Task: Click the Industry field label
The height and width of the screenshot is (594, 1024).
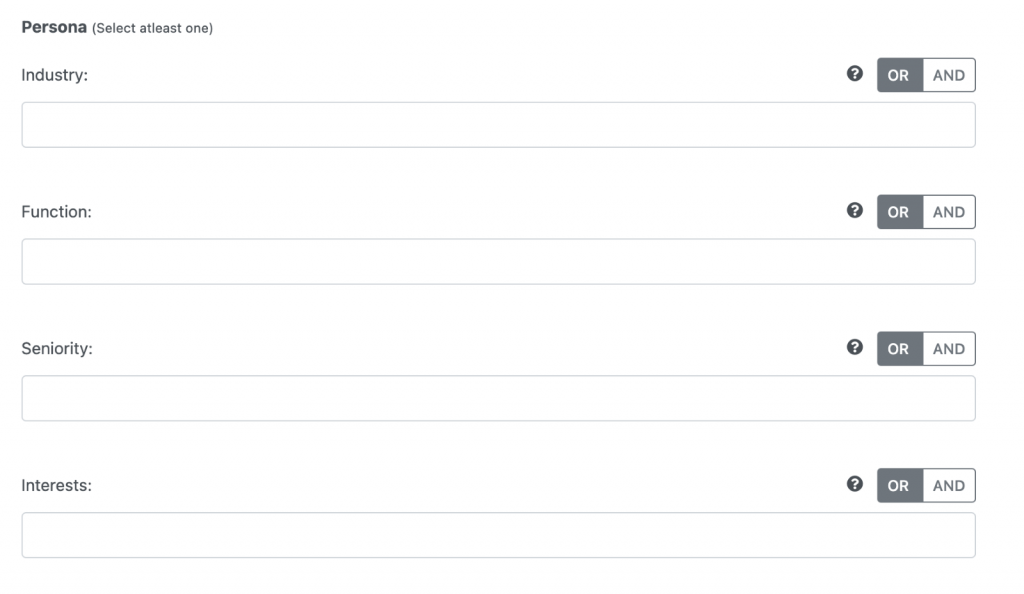Action: pyautogui.click(x=55, y=75)
